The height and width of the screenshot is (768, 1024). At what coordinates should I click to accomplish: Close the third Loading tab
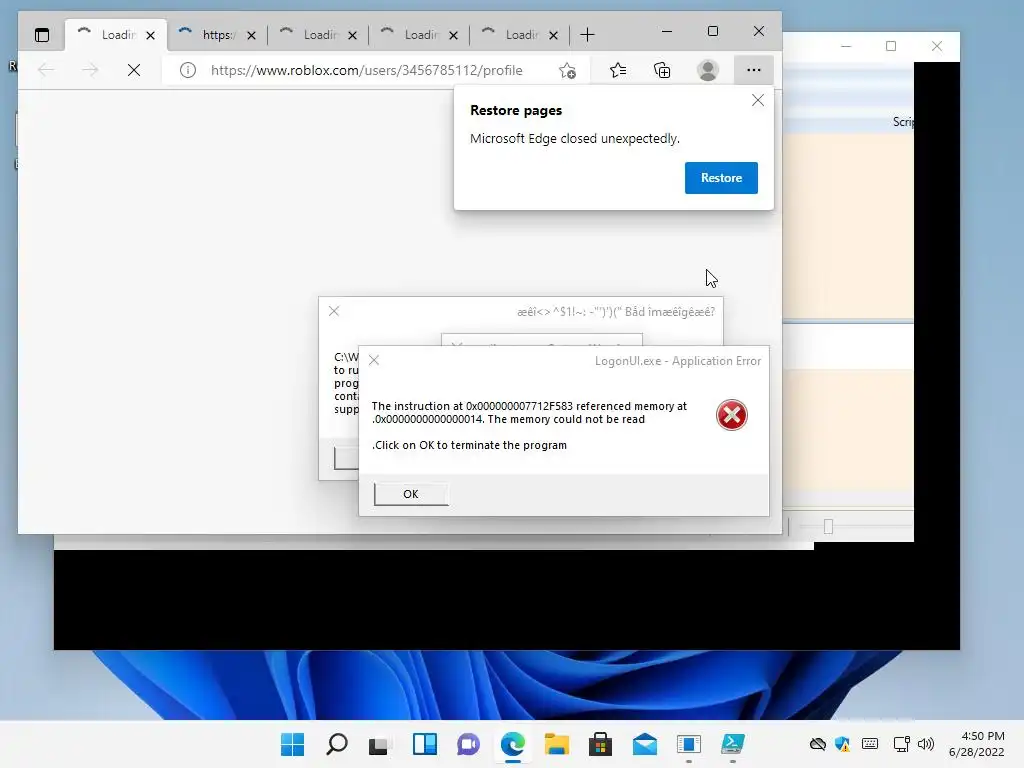[x=352, y=35]
